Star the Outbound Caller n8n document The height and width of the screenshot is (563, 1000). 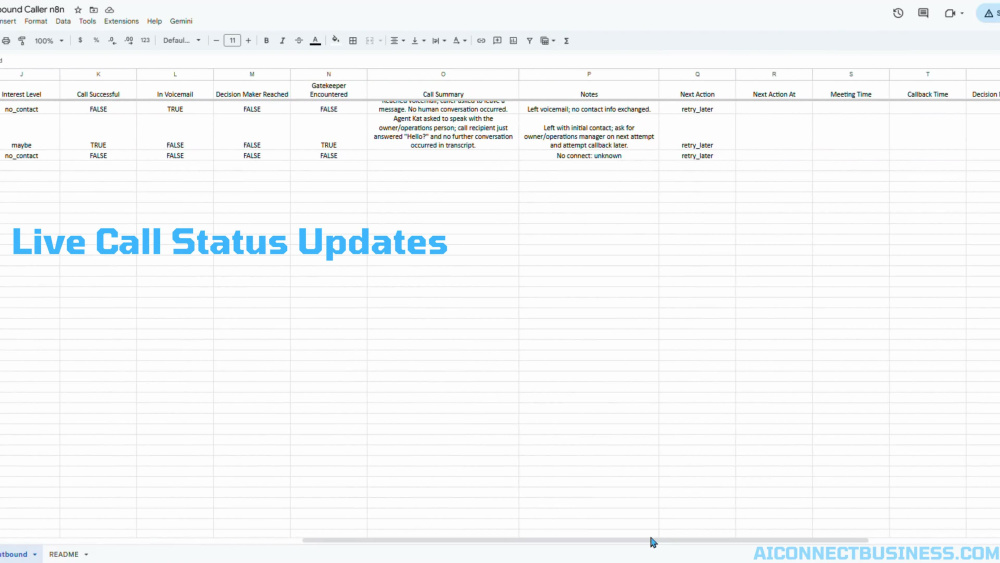pos(78,10)
